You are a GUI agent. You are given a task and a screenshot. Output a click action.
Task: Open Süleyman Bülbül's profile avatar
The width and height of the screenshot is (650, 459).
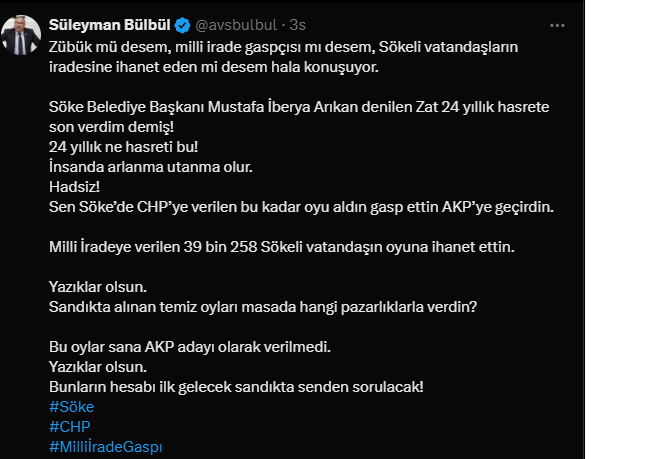pos(21,35)
